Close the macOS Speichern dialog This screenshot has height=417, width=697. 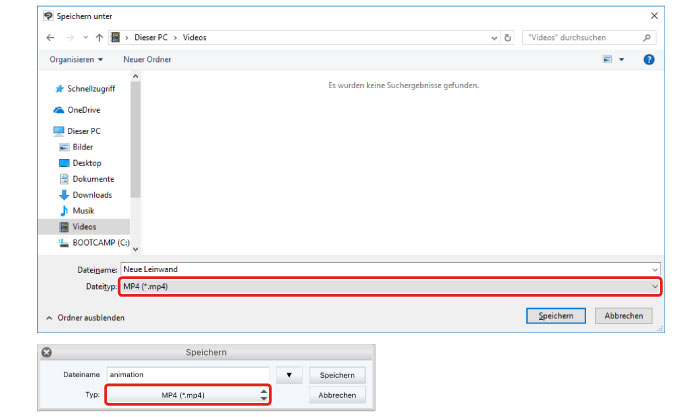(47, 353)
